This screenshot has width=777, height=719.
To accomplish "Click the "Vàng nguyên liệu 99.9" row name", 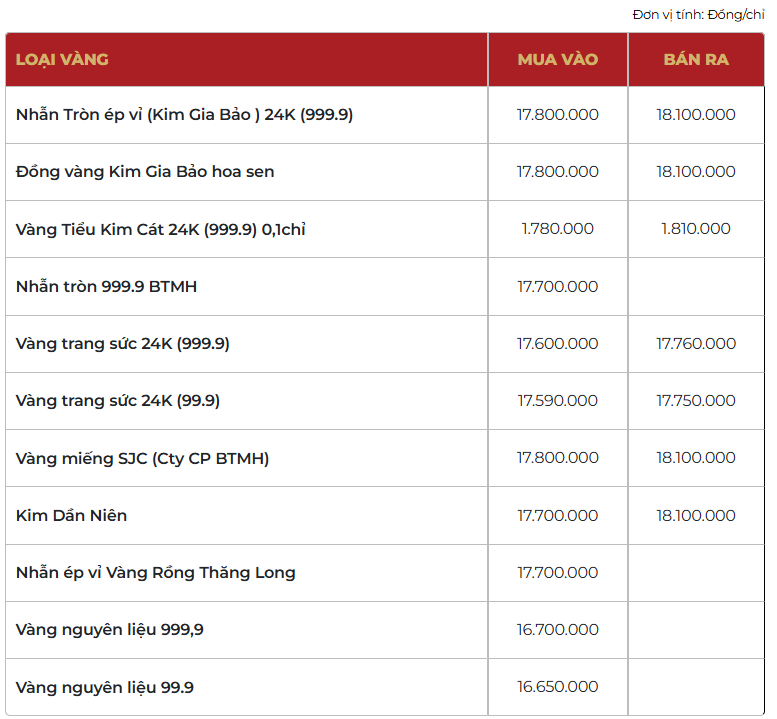I will (x=105, y=687).
